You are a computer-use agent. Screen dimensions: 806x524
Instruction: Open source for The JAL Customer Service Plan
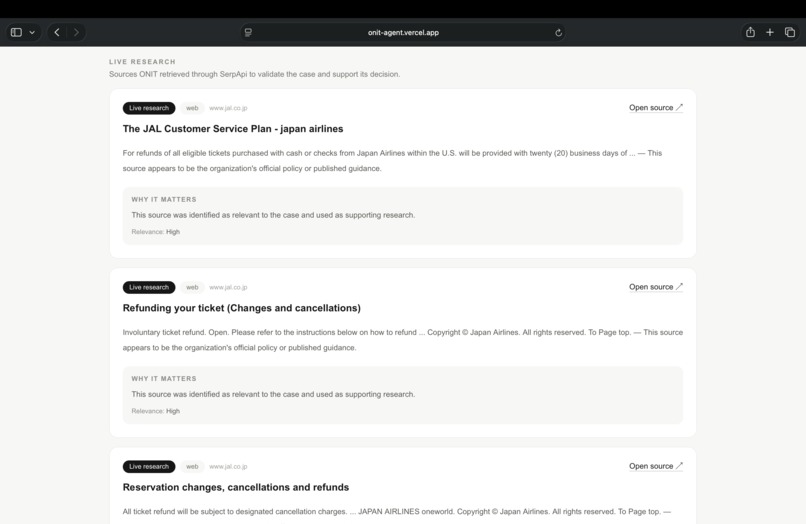(656, 107)
